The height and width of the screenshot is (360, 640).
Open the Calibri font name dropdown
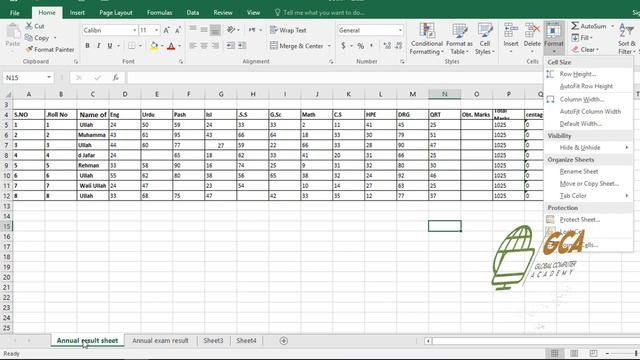tap(134, 30)
